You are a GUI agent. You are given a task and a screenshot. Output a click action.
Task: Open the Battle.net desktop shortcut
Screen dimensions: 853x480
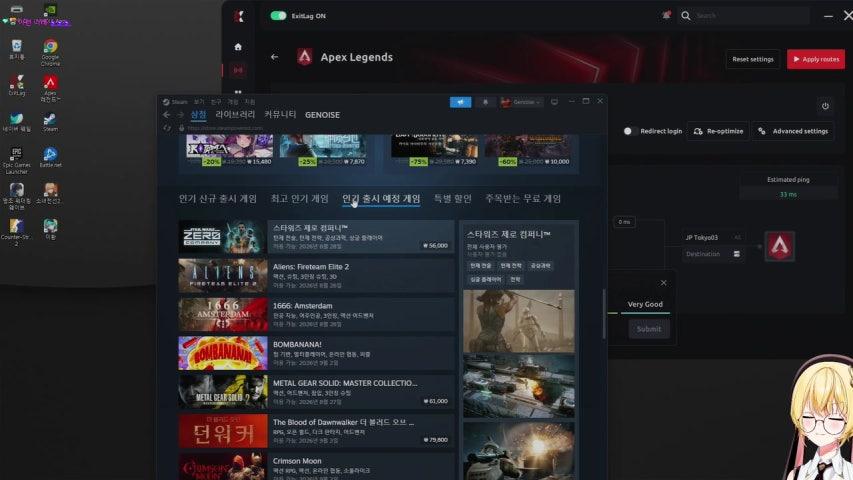(x=50, y=157)
